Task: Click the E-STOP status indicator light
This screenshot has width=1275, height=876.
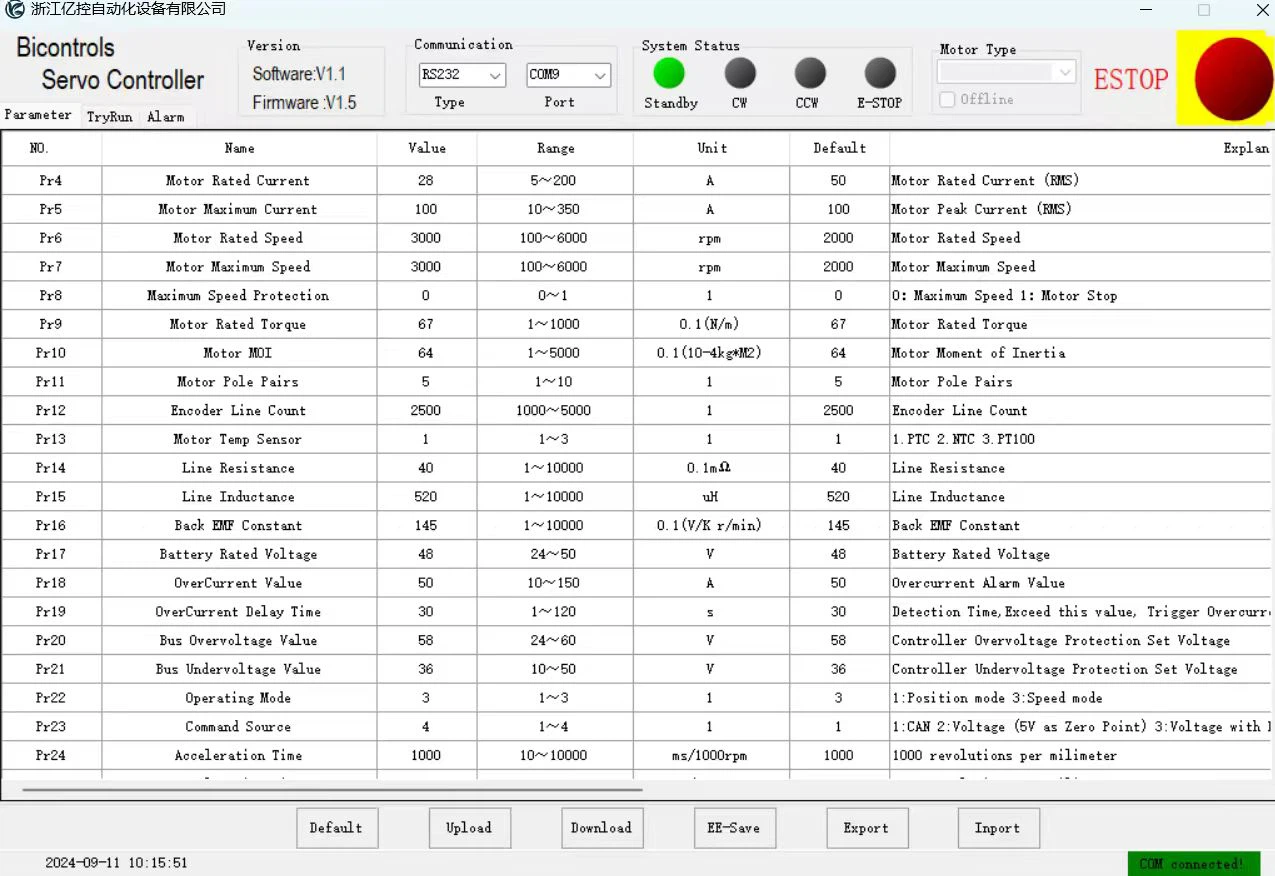Action: pyautogui.click(x=880, y=73)
